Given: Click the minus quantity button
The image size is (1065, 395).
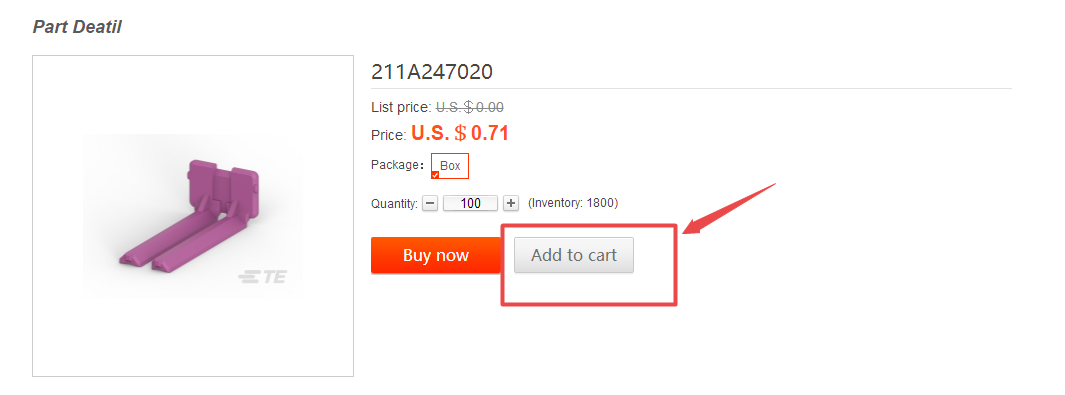Looking at the screenshot, I should [430, 203].
